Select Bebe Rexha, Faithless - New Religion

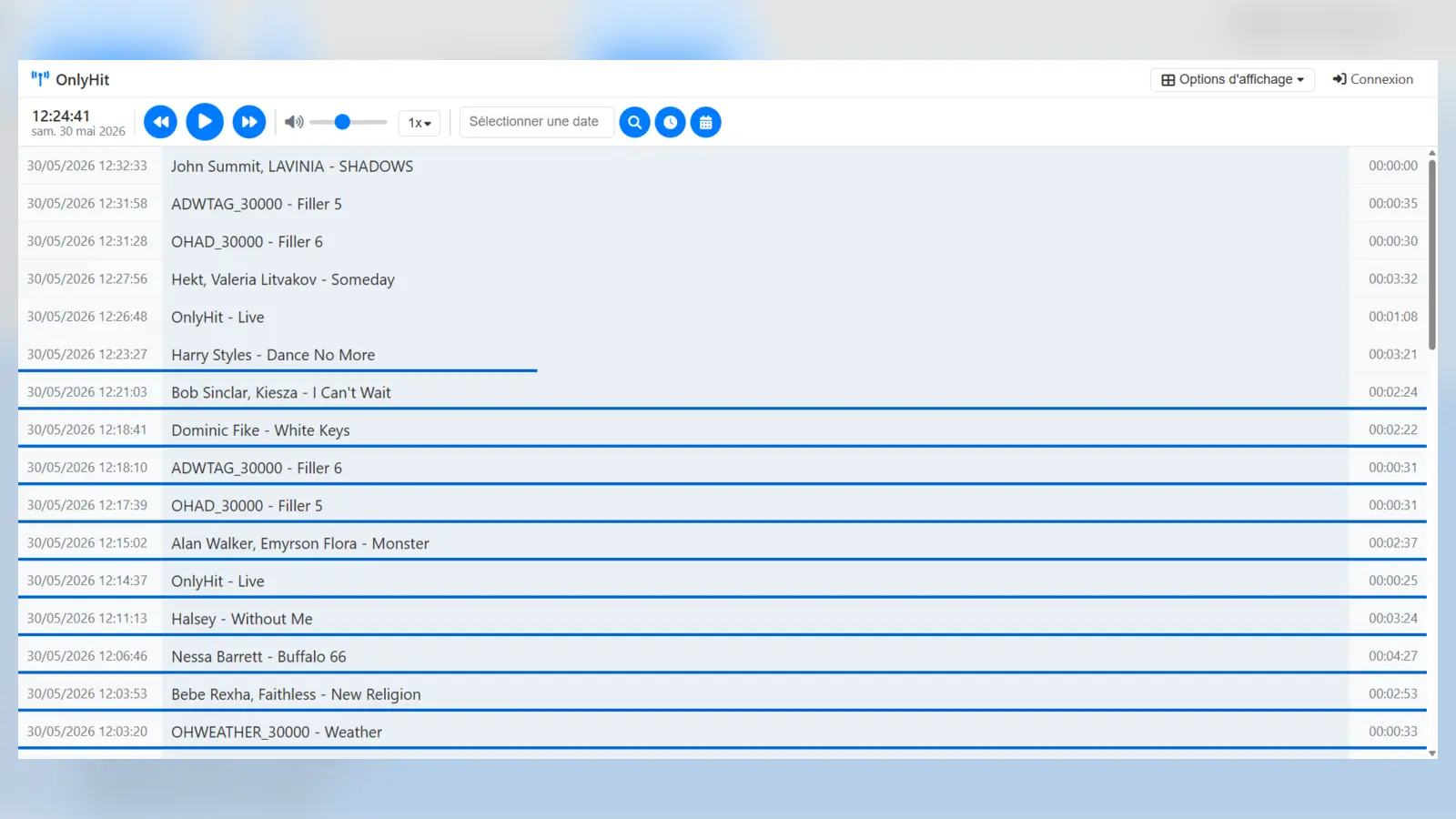[723, 694]
